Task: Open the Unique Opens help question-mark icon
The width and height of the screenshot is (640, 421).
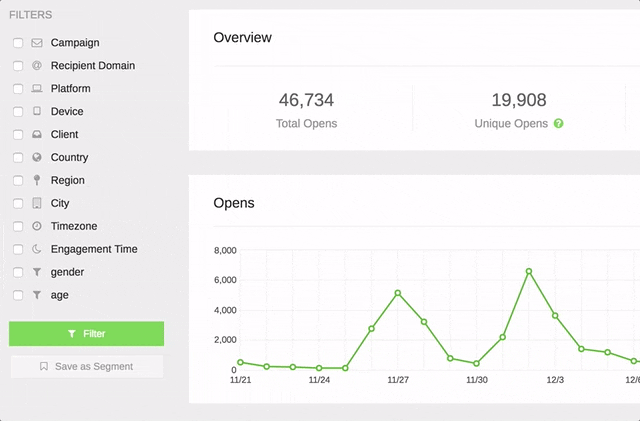Action: click(x=558, y=123)
